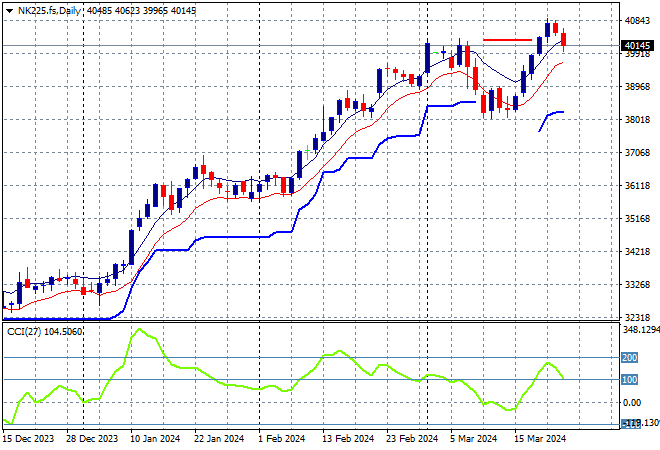Click the 348.1294 CCI scale maximum
Image resolution: width=660 pixels, height=450 pixels.
pyautogui.click(x=641, y=330)
